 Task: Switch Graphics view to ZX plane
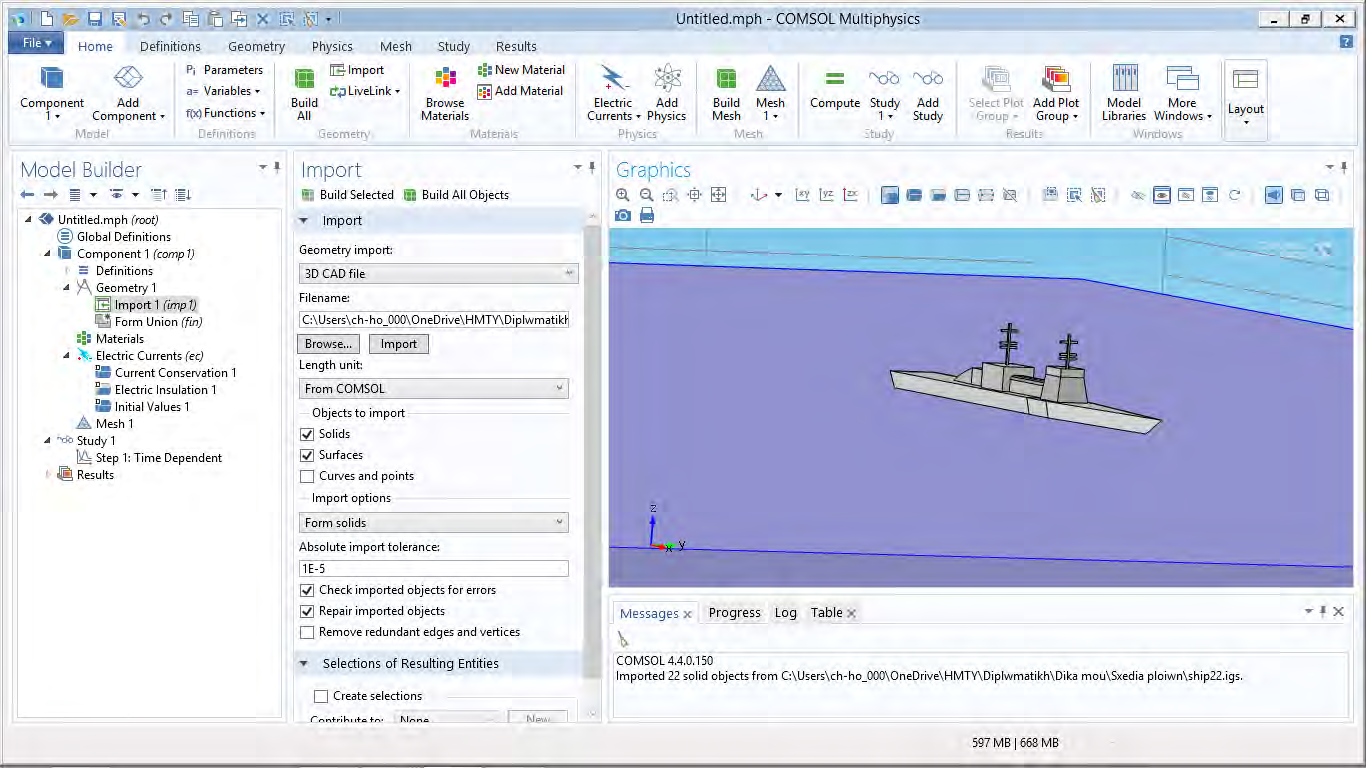click(x=850, y=195)
